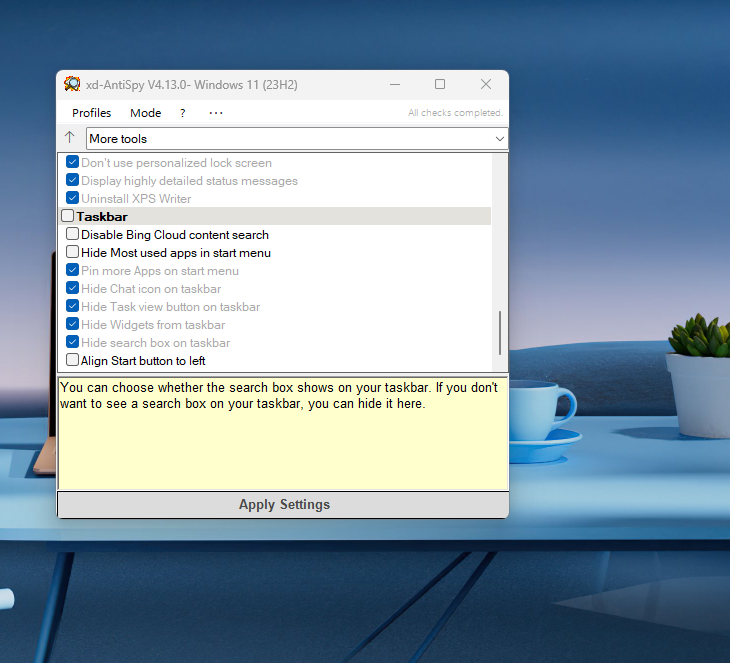Minimize the xd-AntiSpy window
Viewport: 730px width, 663px height.
tap(394, 85)
